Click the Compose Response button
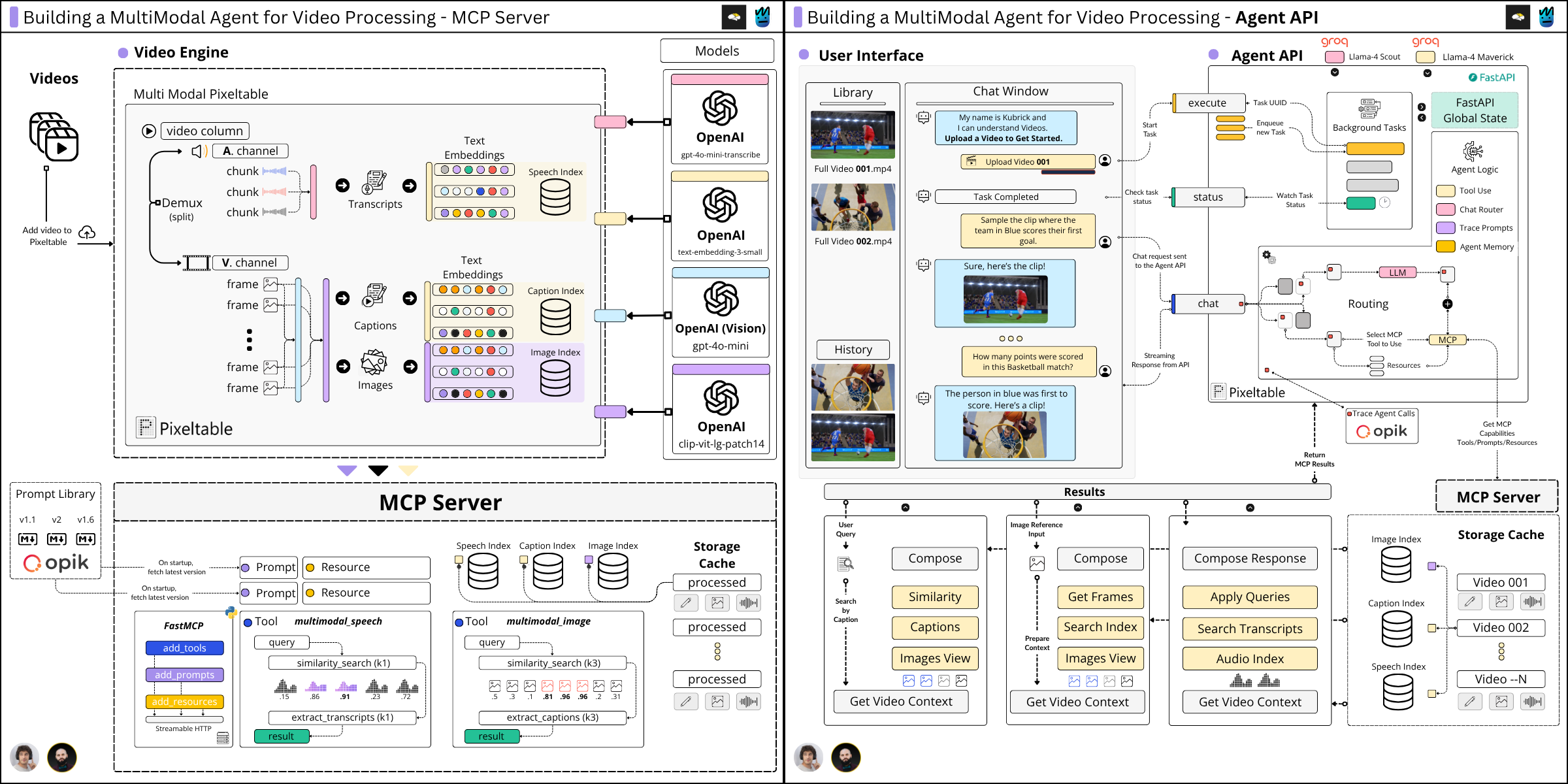The height and width of the screenshot is (784, 1568). pos(1250,558)
